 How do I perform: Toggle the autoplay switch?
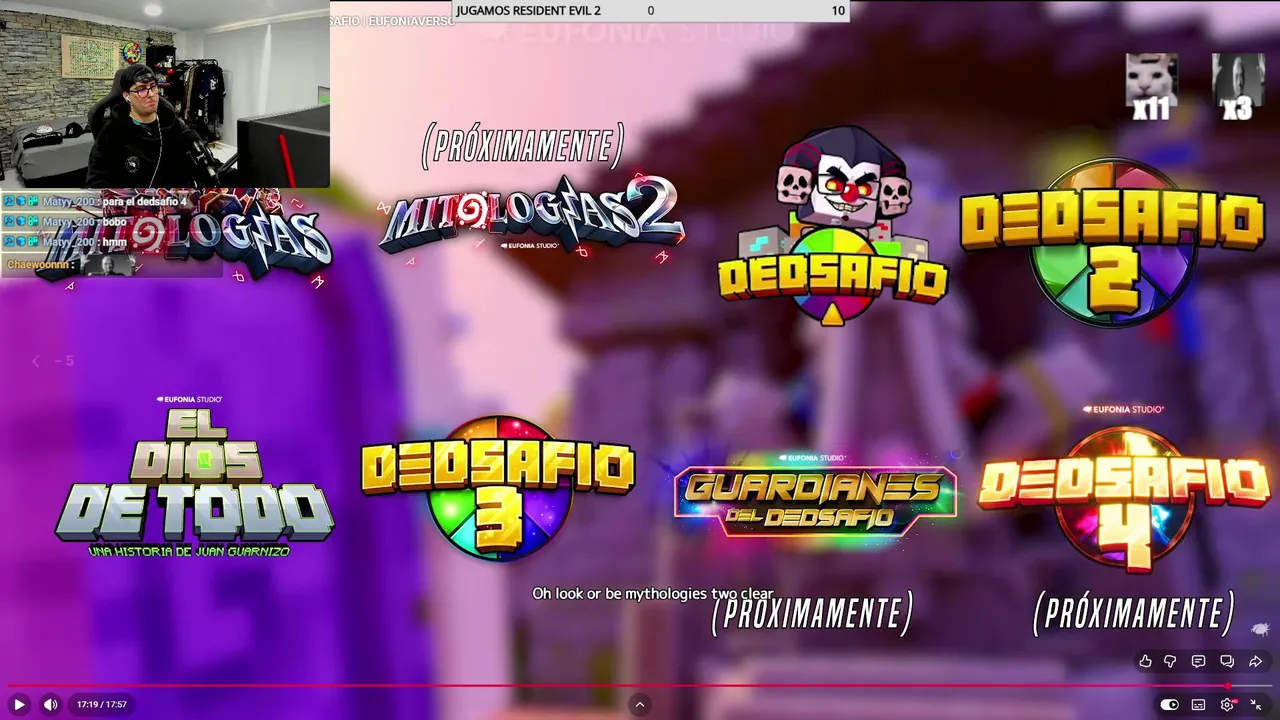pos(1169,704)
